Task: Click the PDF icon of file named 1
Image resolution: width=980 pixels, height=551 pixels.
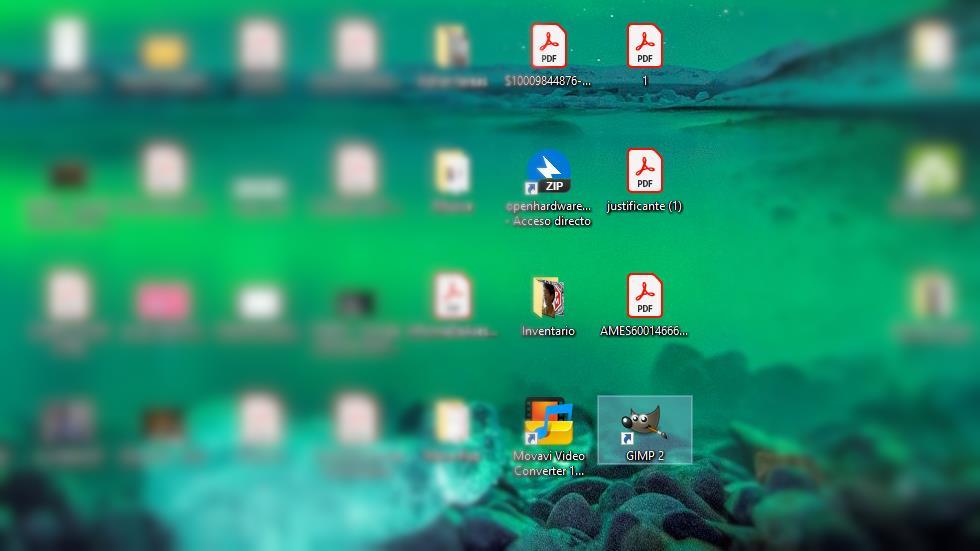Action: pyautogui.click(x=644, y=46)
